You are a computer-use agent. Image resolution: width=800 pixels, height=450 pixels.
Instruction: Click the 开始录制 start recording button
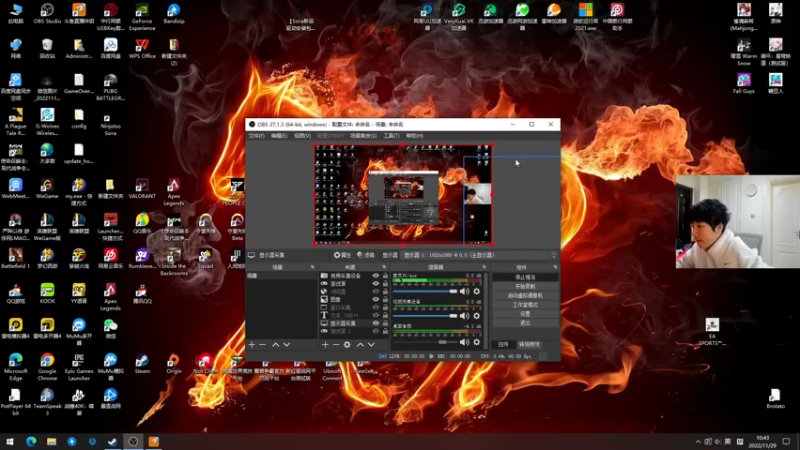coord(525,286)
